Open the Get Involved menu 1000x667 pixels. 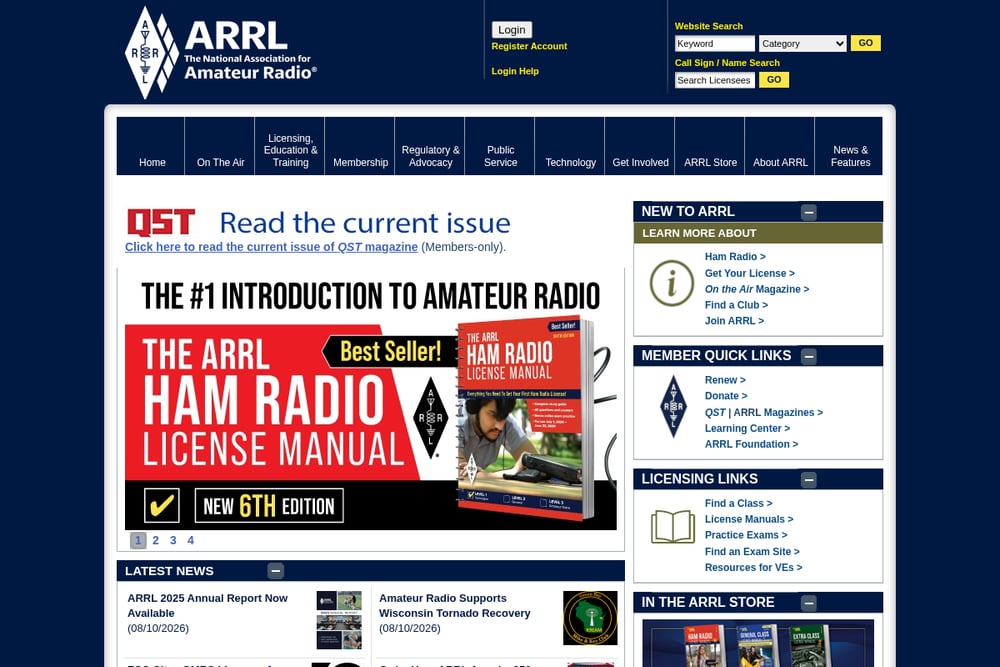coord(640,146)
